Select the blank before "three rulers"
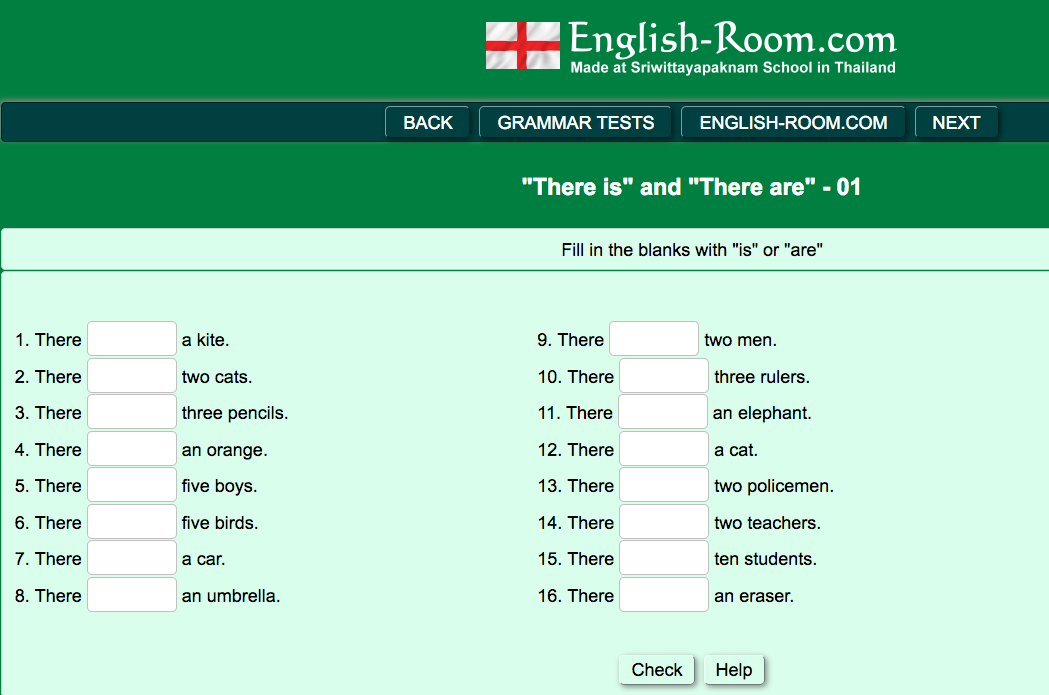 point(664,376)
